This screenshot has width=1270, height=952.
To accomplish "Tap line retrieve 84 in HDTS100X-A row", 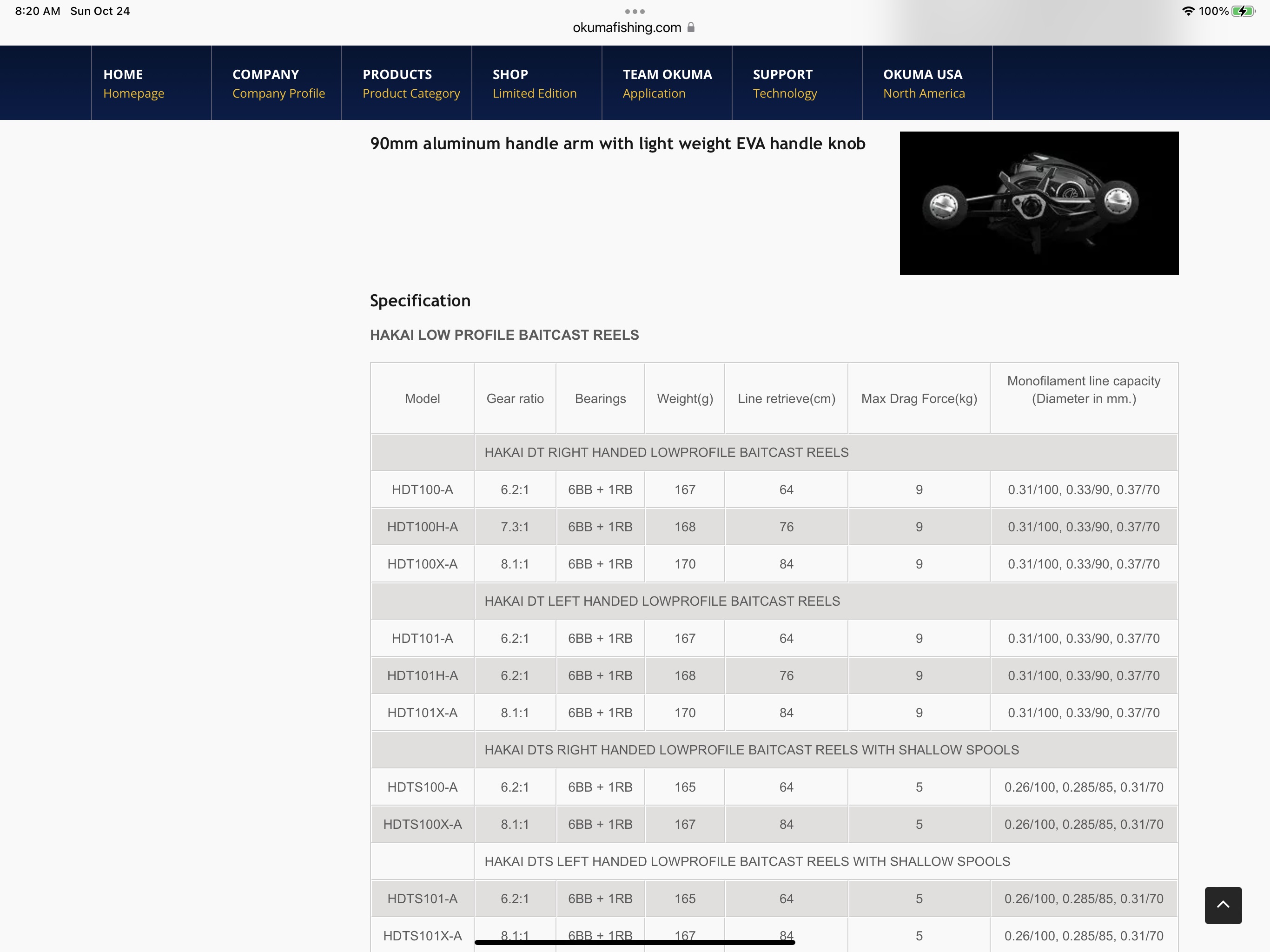I will click(786, 825).
